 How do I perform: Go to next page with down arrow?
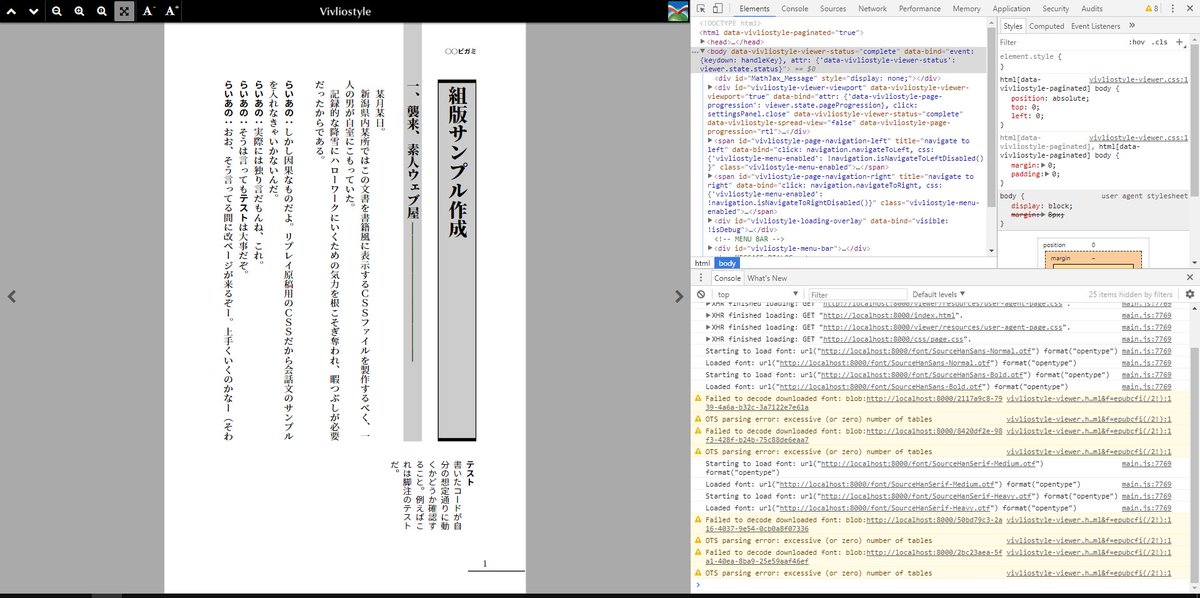[34, 11]
